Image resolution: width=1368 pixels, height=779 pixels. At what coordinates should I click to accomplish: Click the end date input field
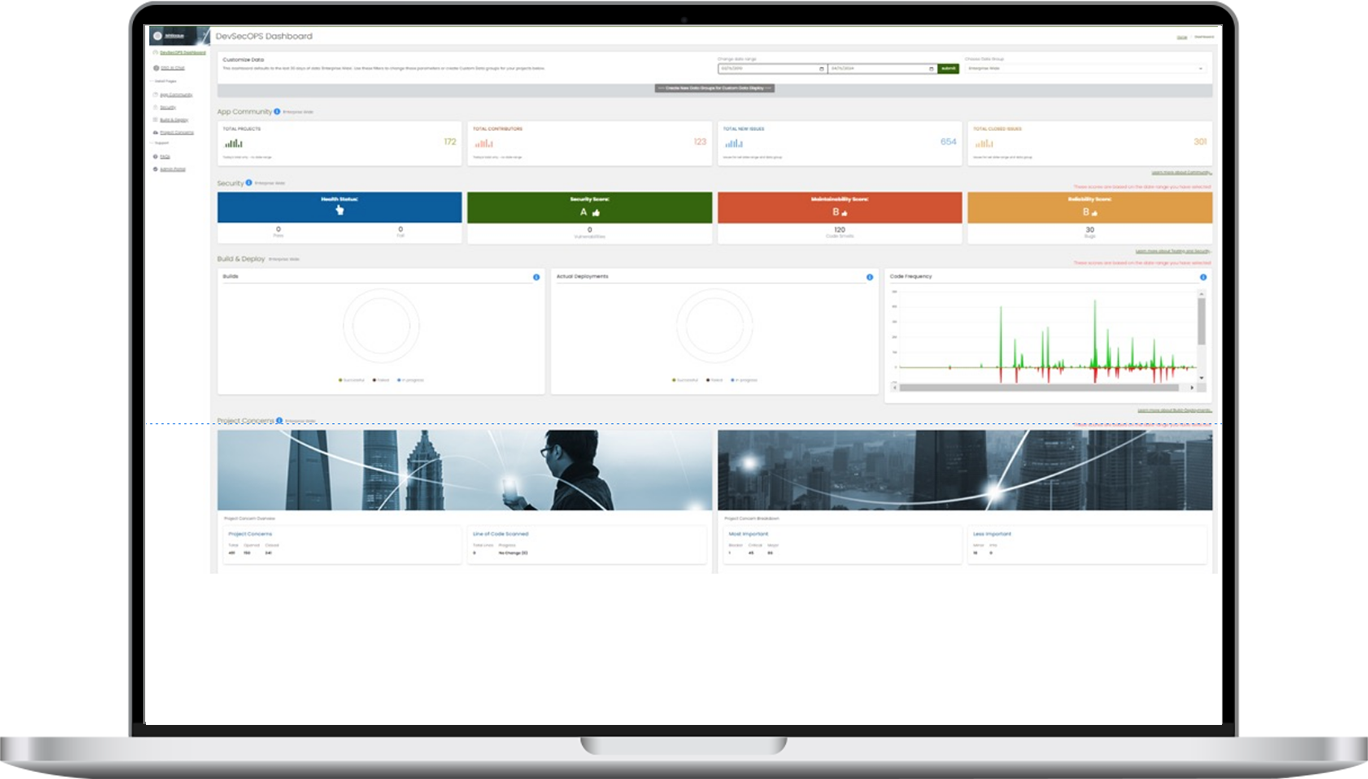point(882,69)
